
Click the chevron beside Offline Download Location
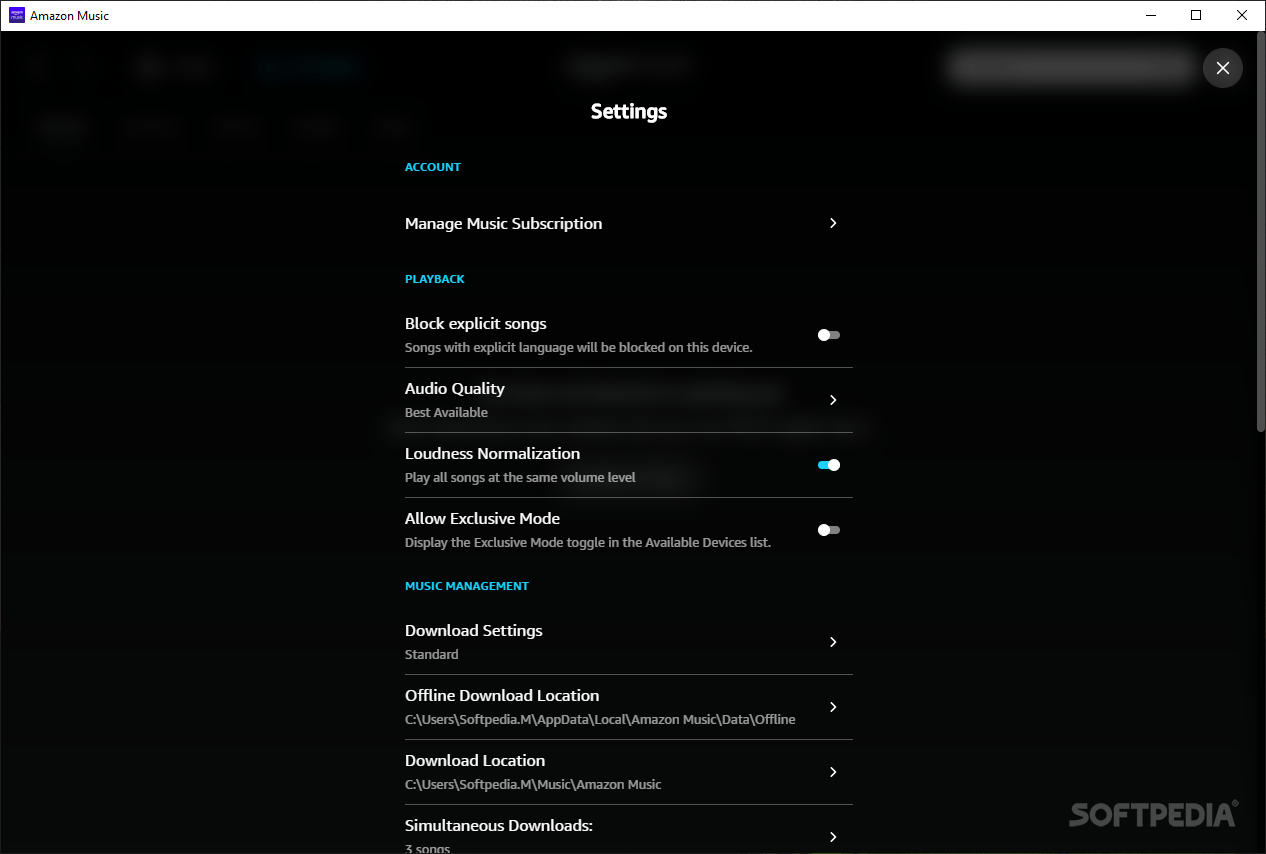click(833, 707)
